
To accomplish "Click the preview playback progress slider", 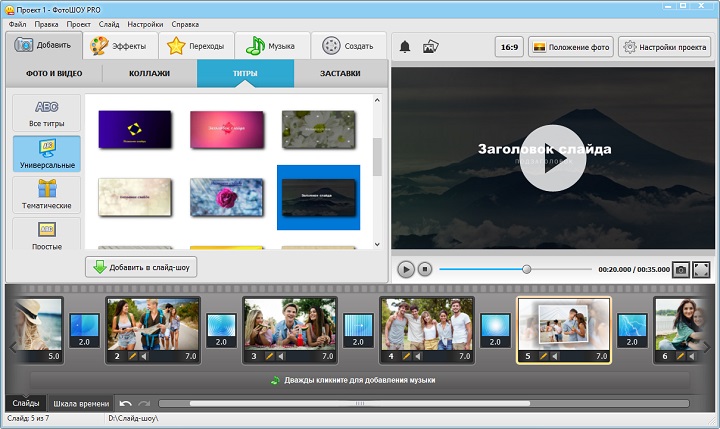I will coord(527,269).
